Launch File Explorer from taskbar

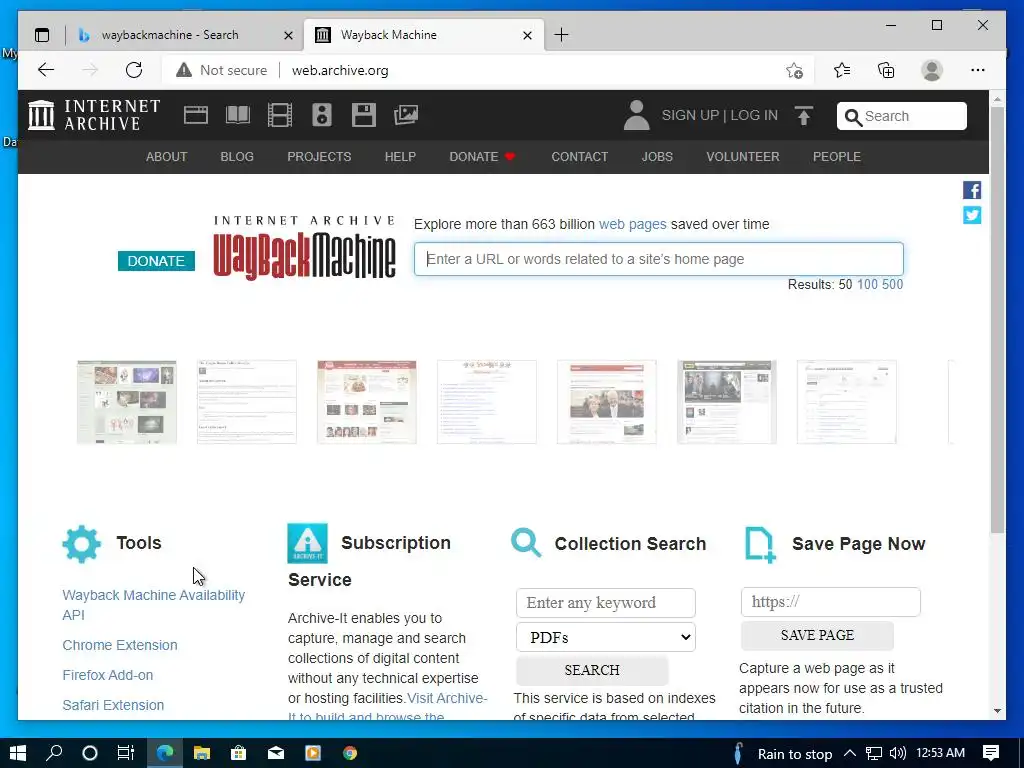coord(202,753)
